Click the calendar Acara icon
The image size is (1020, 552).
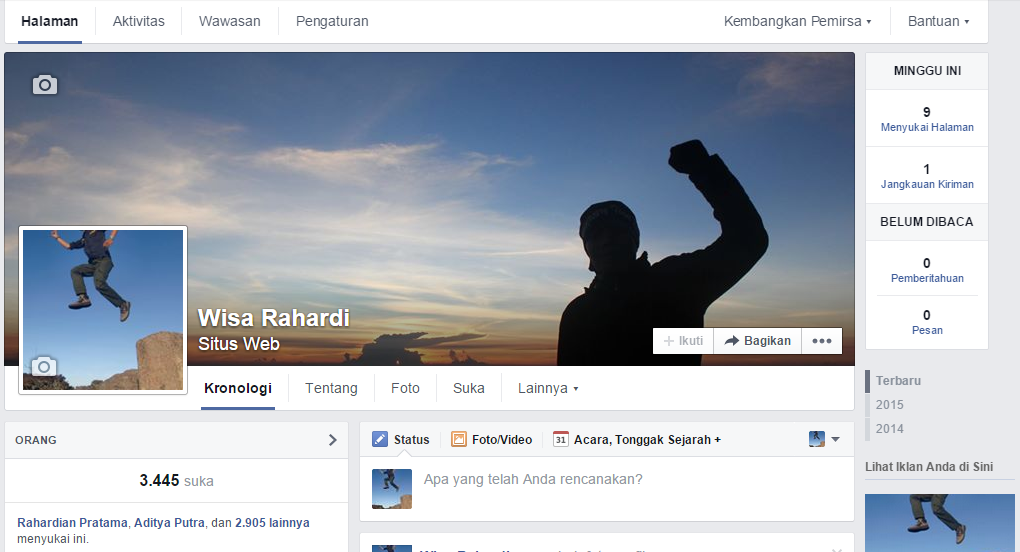coord(560,440)
